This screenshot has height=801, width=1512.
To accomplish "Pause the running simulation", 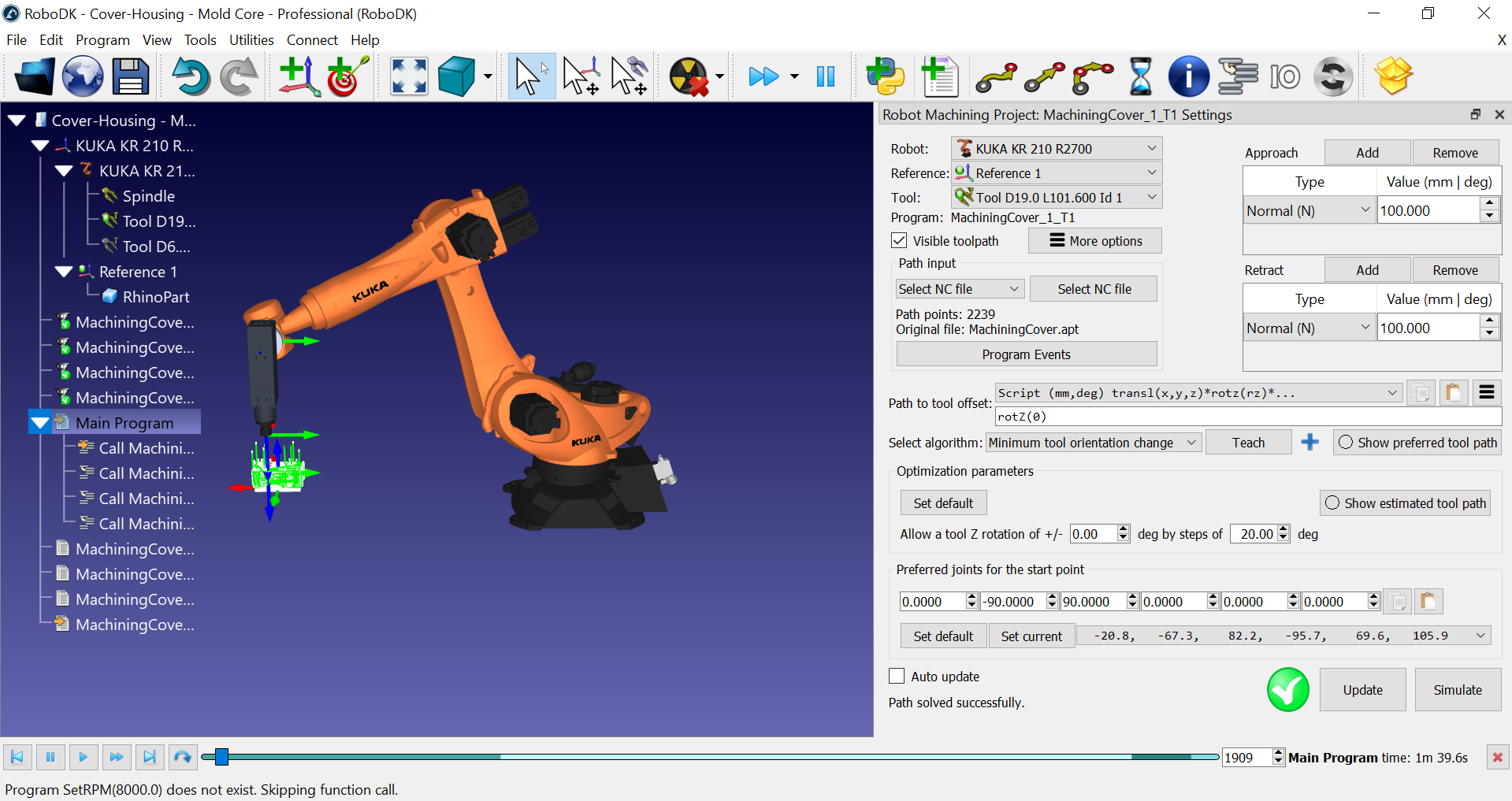I will (825, 76).
